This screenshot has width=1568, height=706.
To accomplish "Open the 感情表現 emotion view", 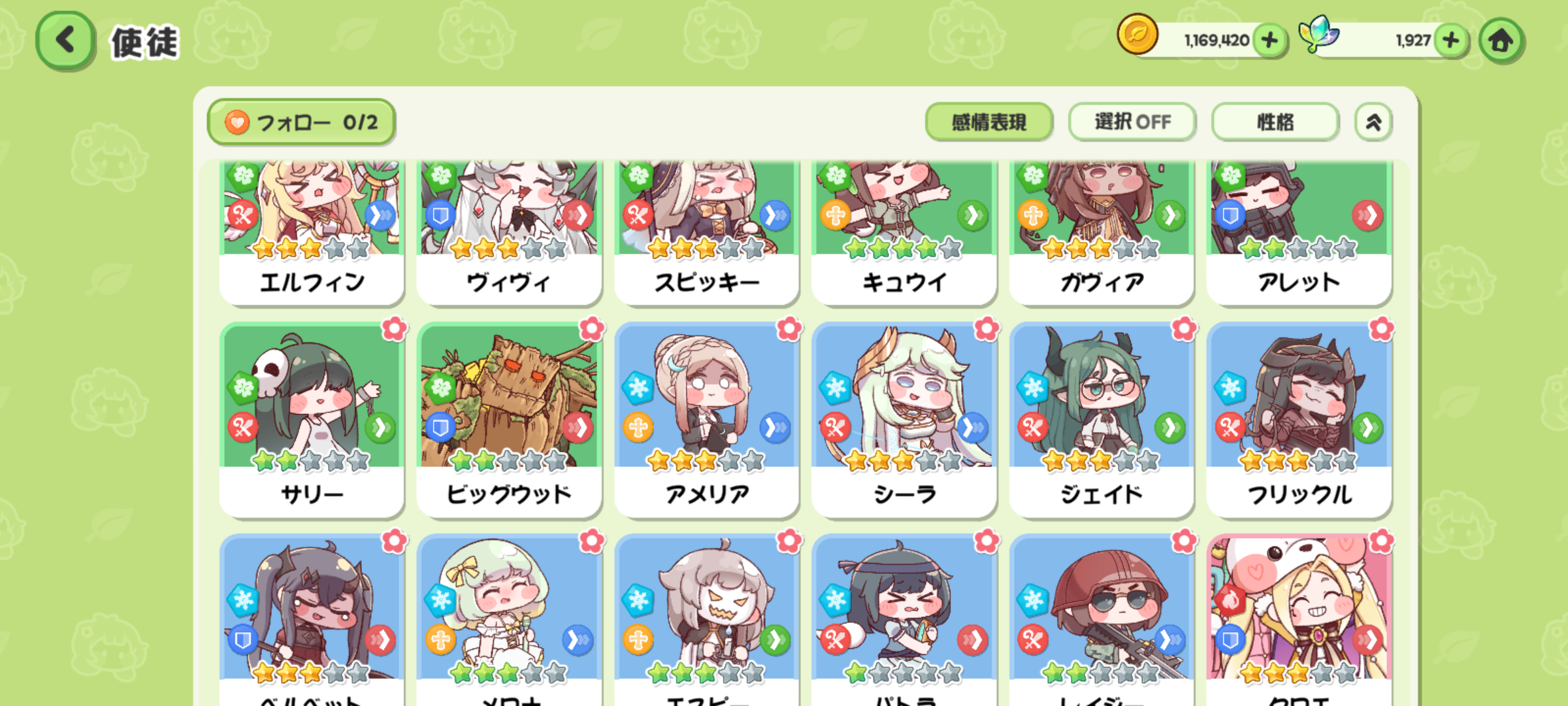I will [x=989, y=122].
